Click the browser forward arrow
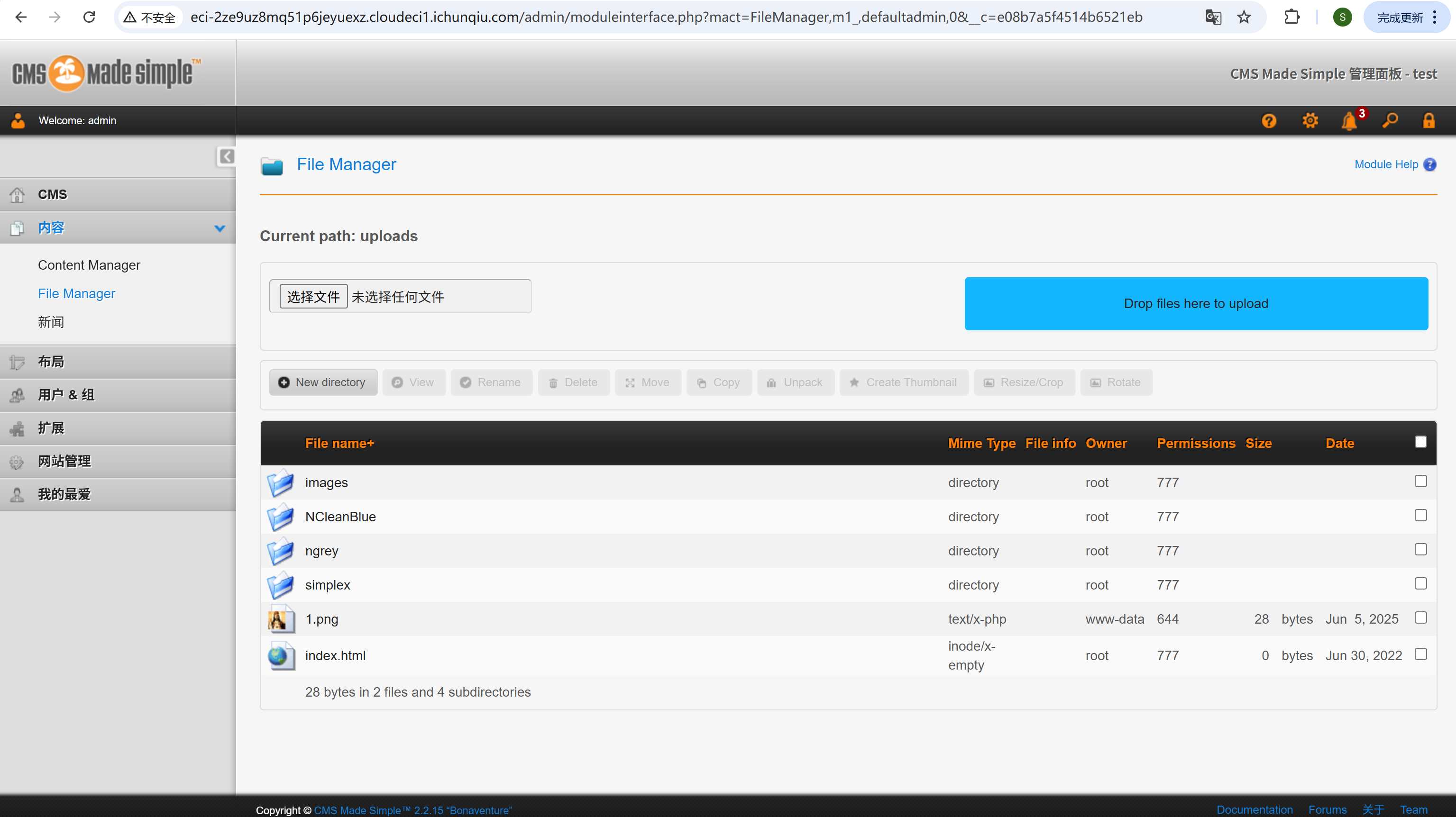 click(55, 17)
